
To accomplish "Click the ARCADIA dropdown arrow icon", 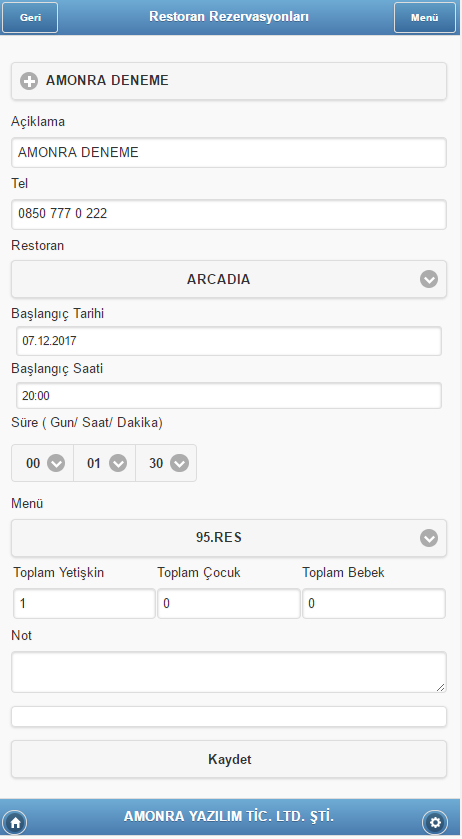I will coord(429,279).
